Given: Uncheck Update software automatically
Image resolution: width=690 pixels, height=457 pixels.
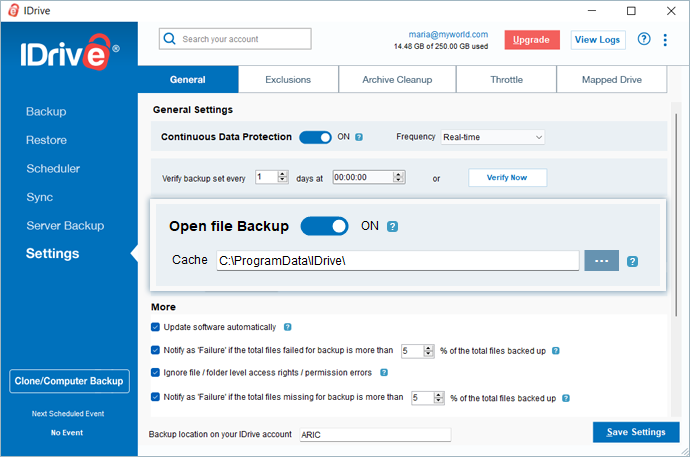Looking at the screenshot, I should tap(155, 327).
